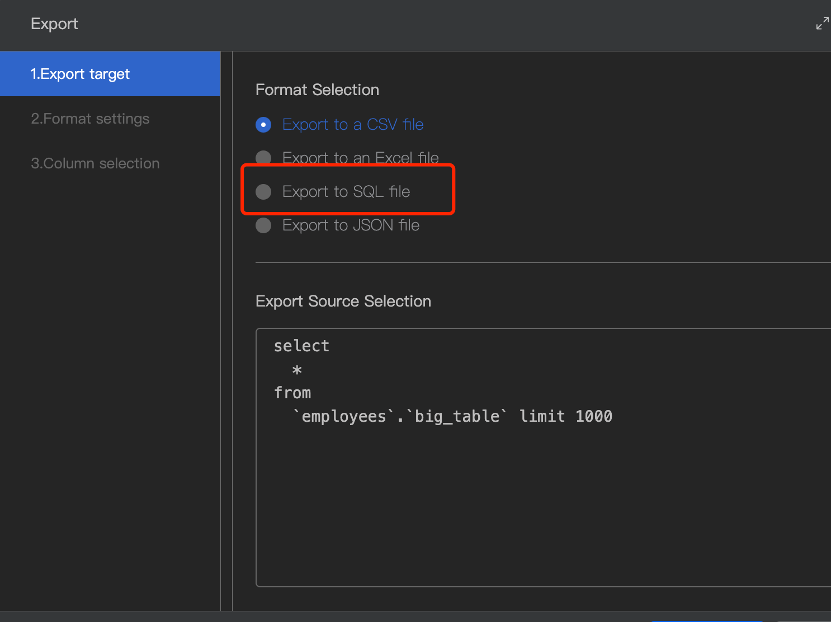
Task: Place cursor on the asterisk in the query
Action: (297, 370)
